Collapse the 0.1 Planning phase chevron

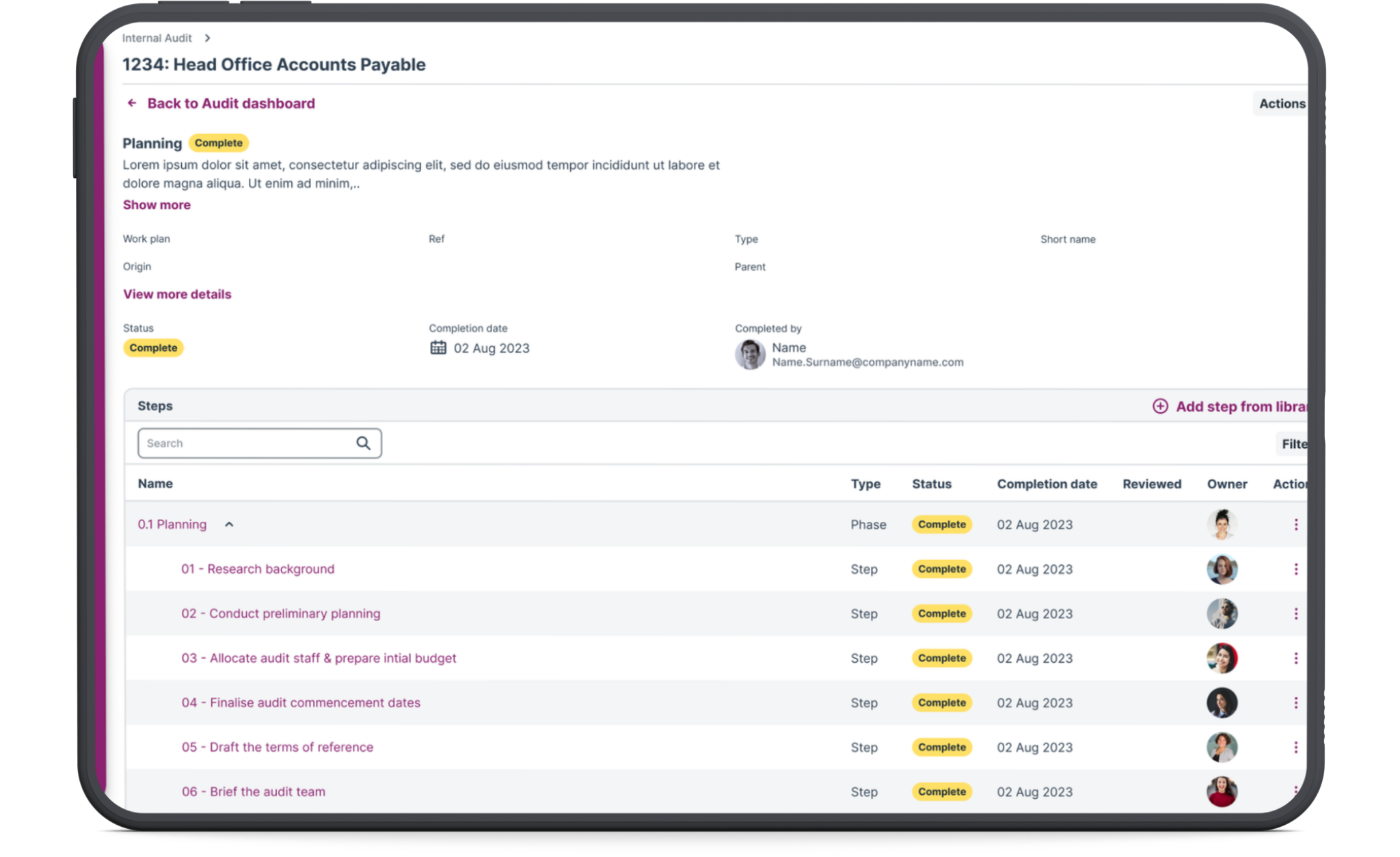coord(229,525)
